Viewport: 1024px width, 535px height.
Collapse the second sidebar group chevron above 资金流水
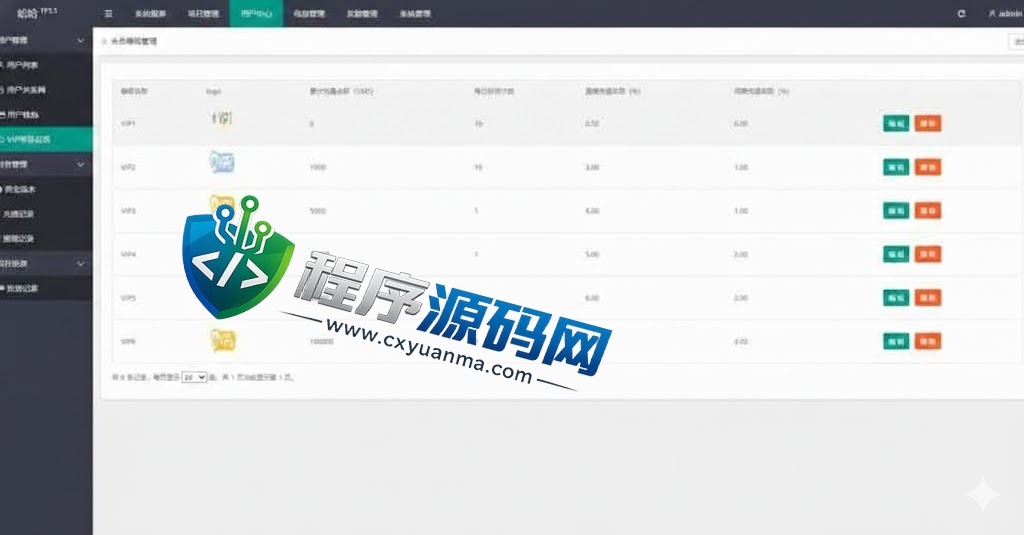[80, 165]
